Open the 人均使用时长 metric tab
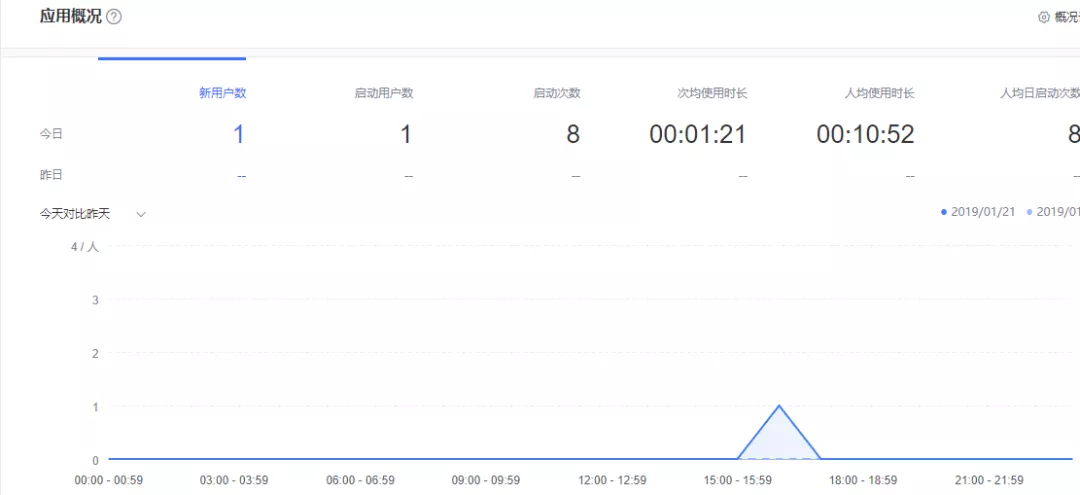 coord(880,93)
